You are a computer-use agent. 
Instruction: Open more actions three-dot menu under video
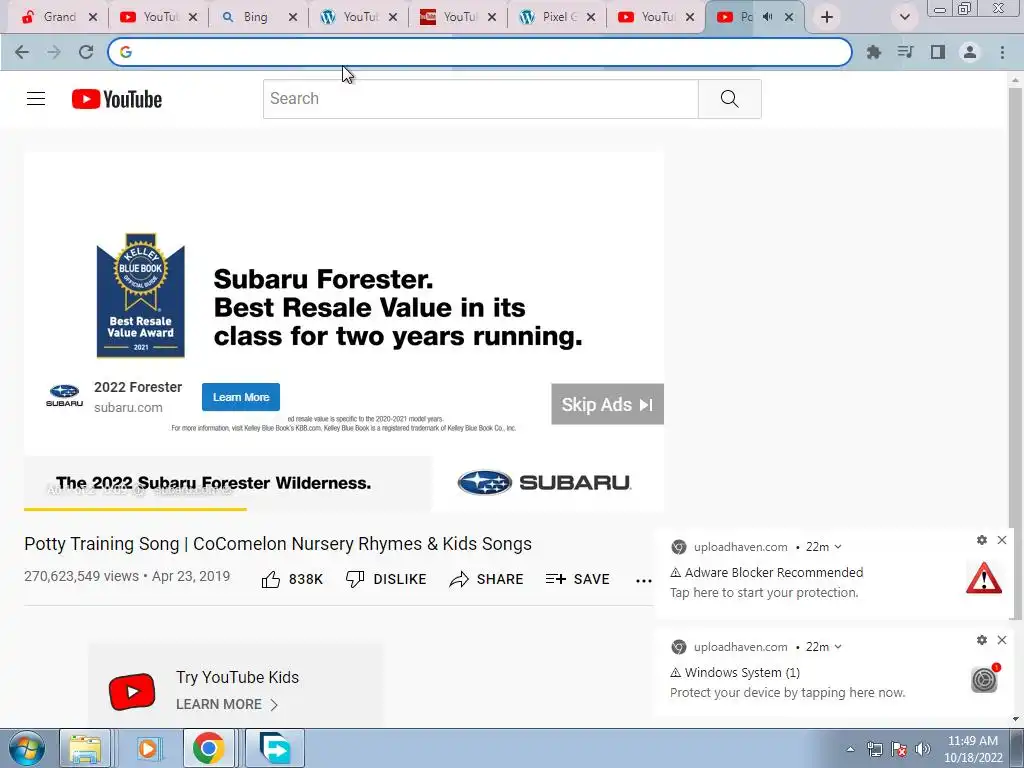[x=643, y=581]
